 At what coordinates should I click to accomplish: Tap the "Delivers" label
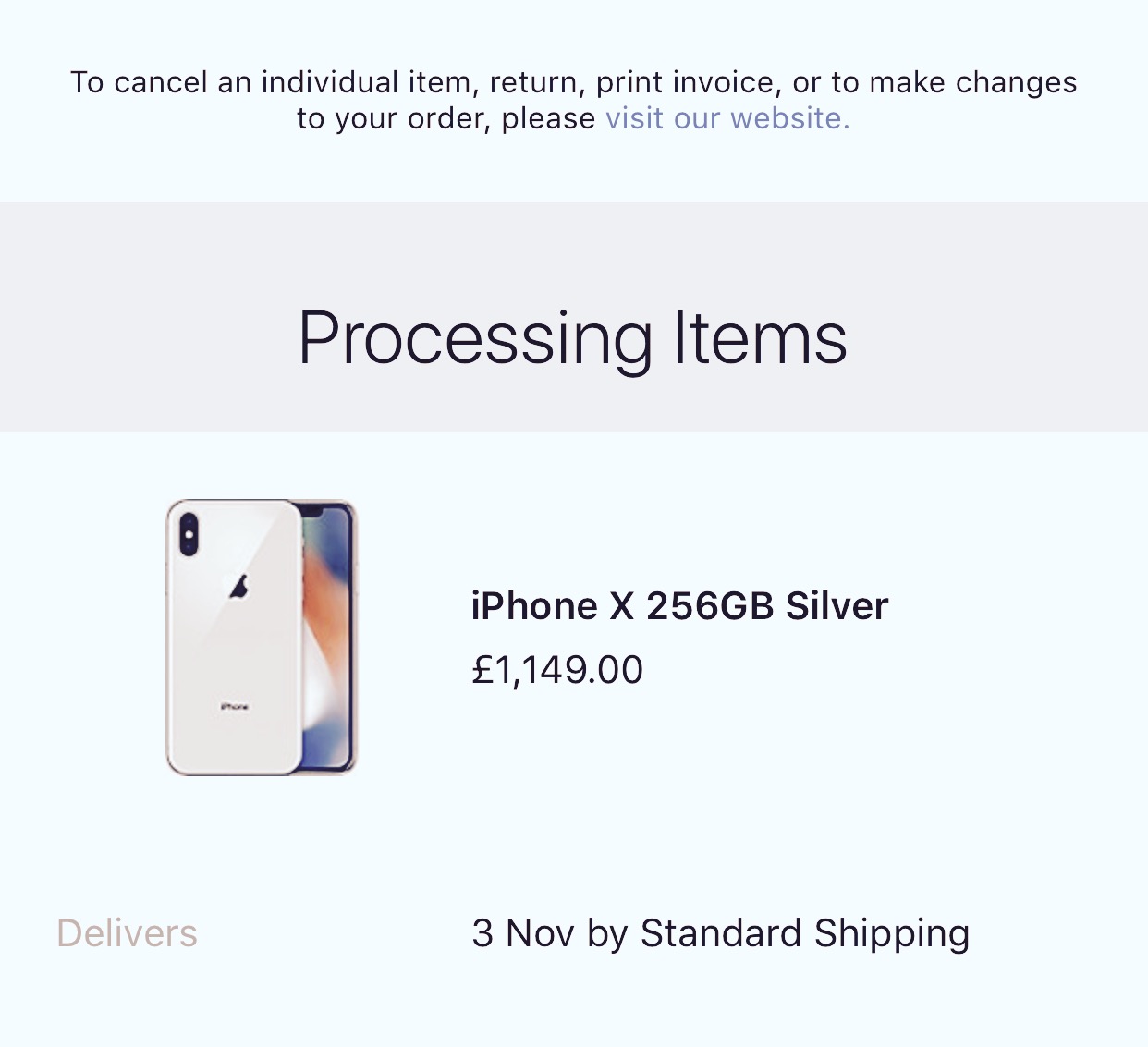pyautogui.click(x=127, y=933)
